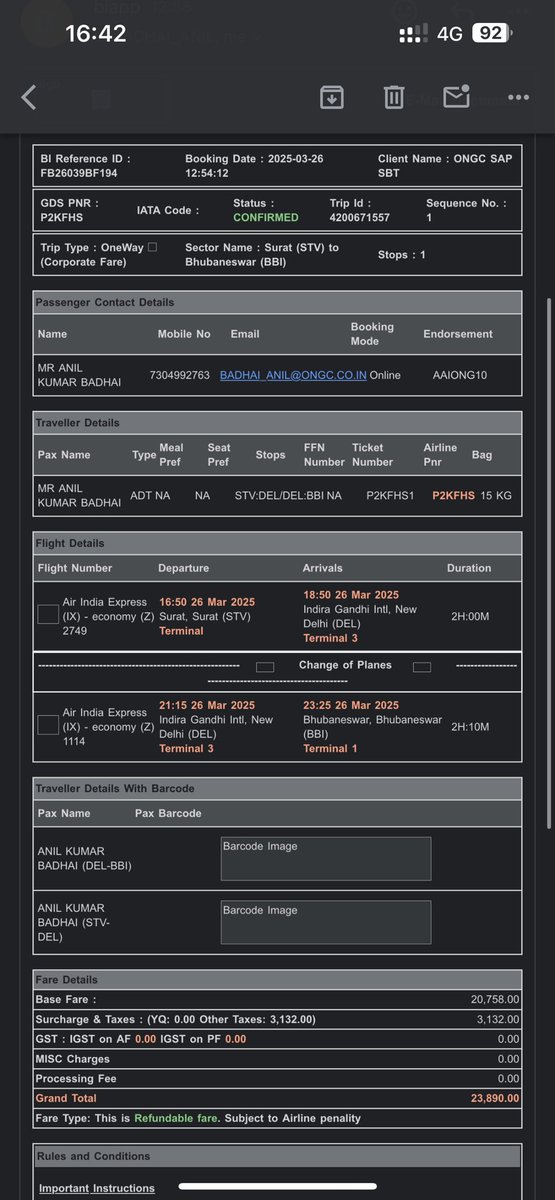Tap the Barcode Image for STV-DEL
The image size is (555, 1200).
click(326, 922)
